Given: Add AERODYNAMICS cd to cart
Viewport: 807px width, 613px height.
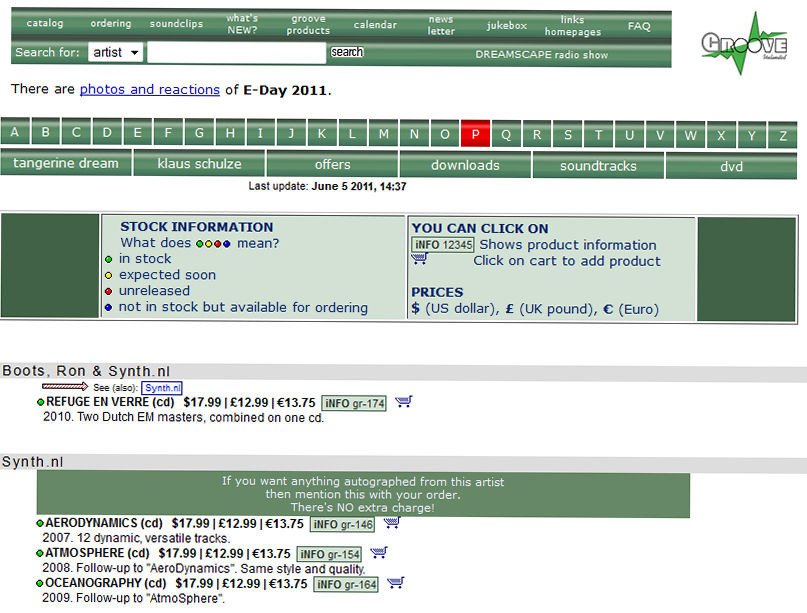Looking at the screenshot, I should point(392,522).
